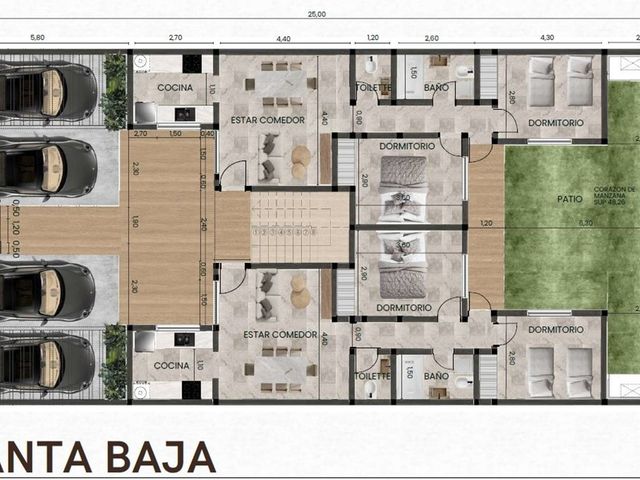Select DORMITORIO label beside upper twin beds

[556, 122]
